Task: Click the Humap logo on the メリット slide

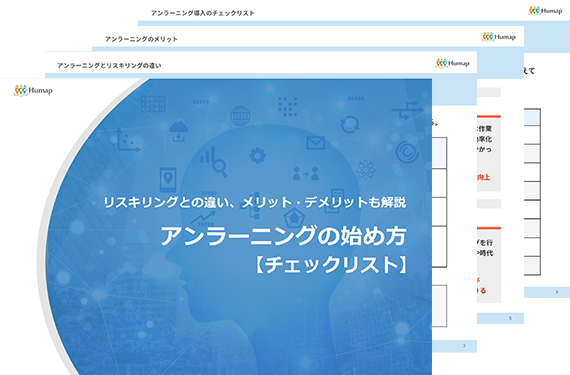Action: [x=499, y=37]
